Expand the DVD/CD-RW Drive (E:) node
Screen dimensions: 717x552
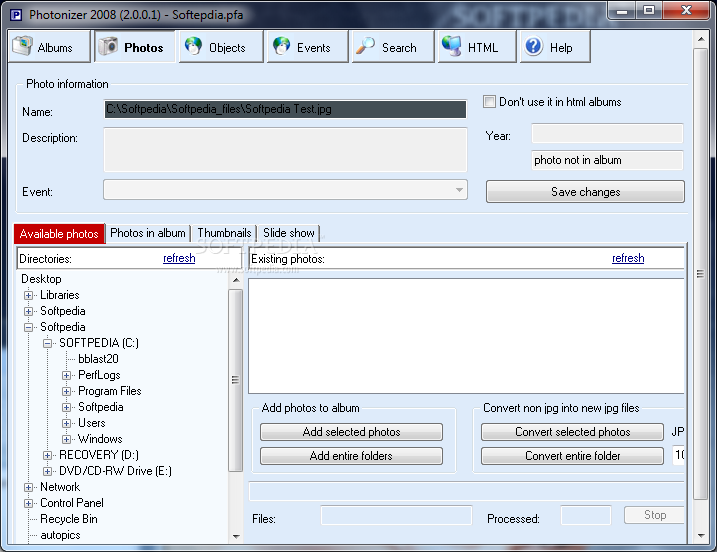coord(47,472)
